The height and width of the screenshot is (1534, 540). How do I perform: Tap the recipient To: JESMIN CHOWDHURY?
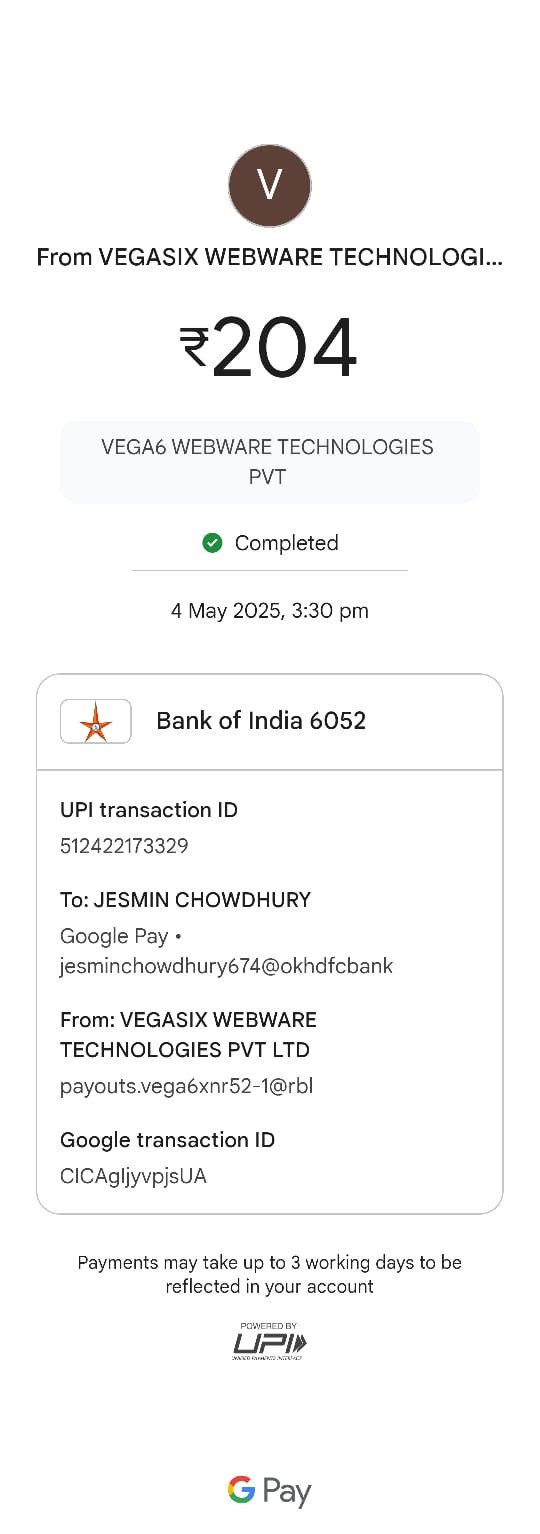click(x=185, y=900)
